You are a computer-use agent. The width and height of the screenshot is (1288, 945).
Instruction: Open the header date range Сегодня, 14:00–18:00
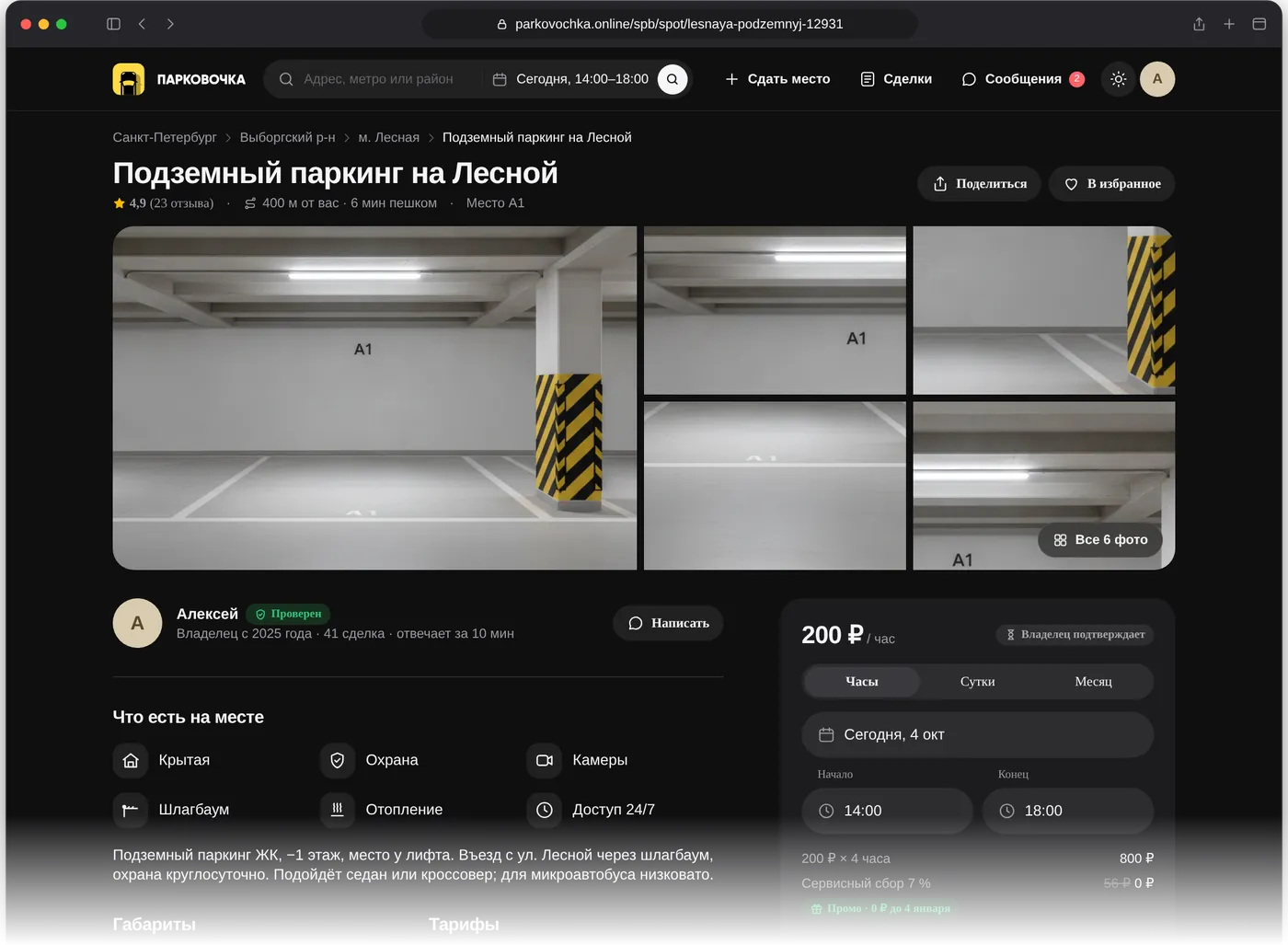[x=570, y=79]
